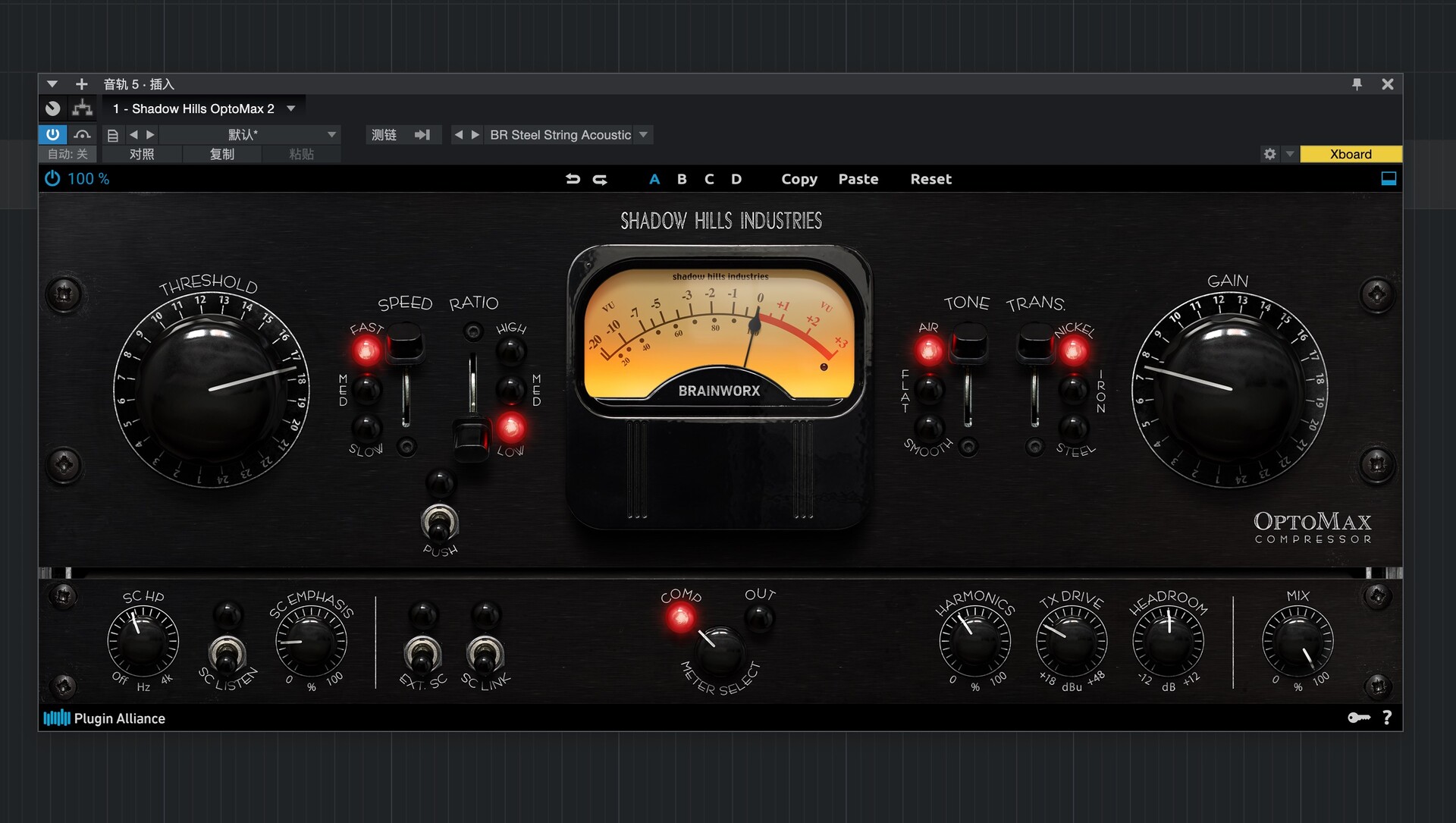Viewport: 1456px width, 823px height.
Task: Click the redo arrow icon
Action: click(x=600, y=179)
